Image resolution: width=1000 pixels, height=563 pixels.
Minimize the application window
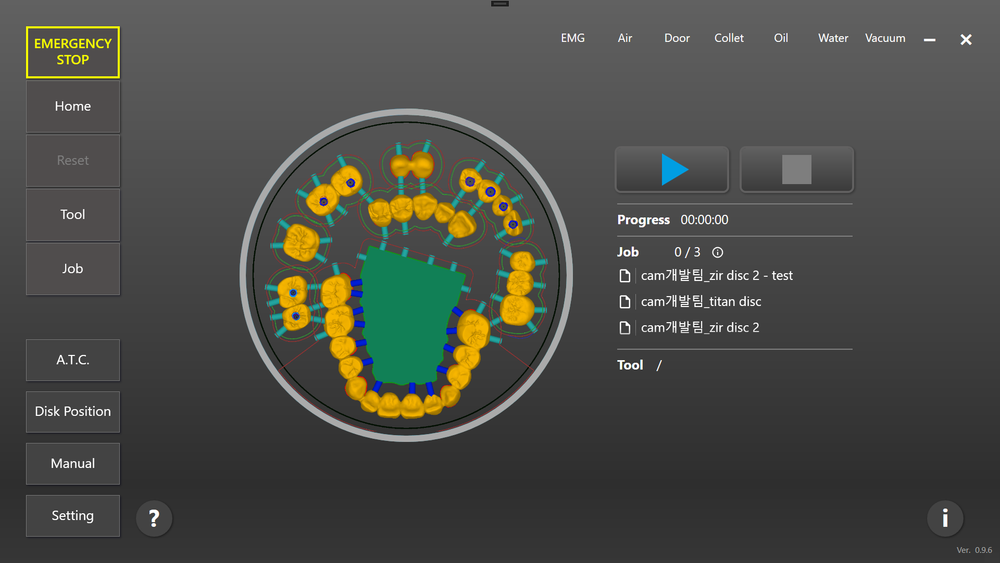pos(930,40)
